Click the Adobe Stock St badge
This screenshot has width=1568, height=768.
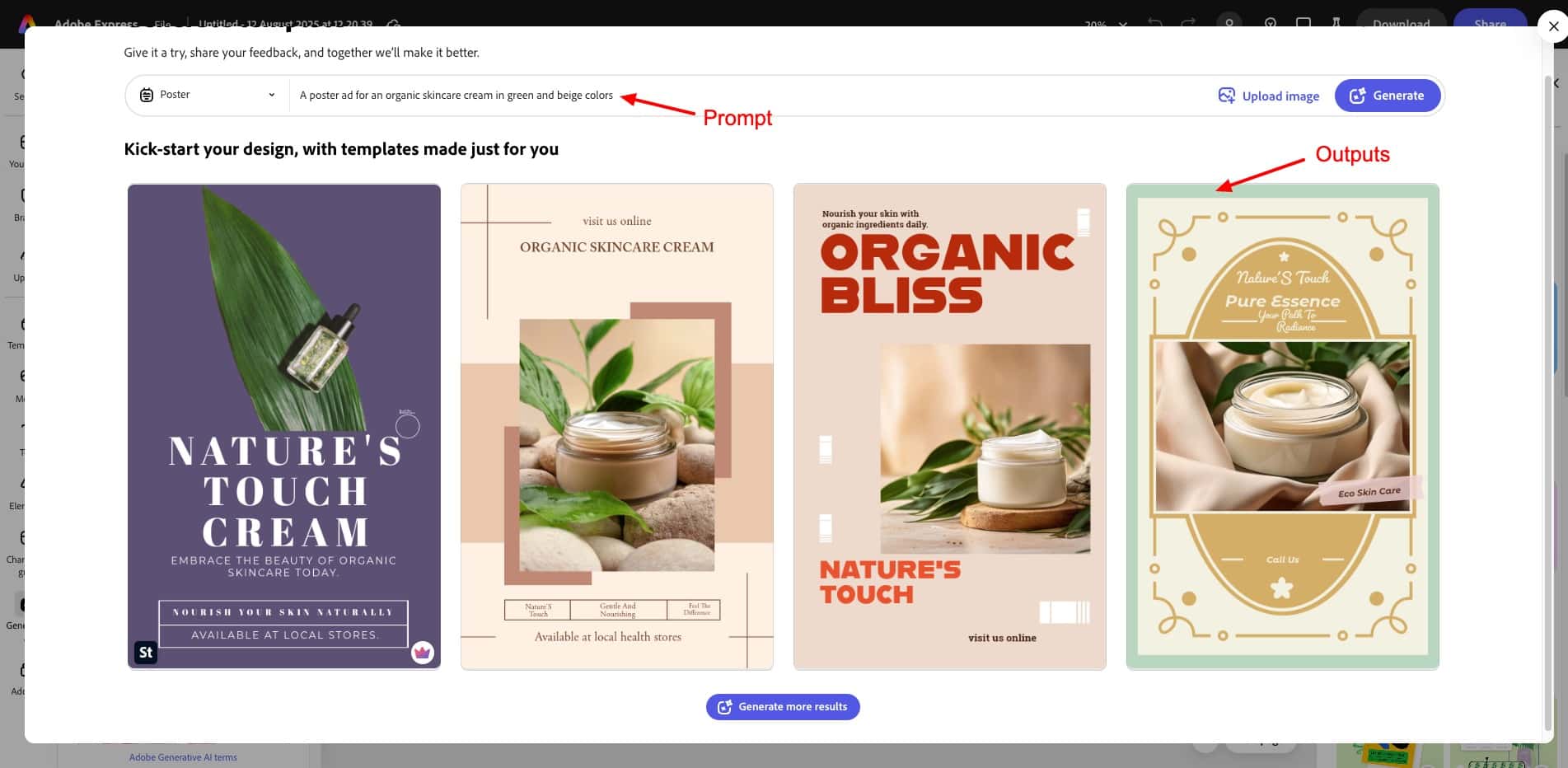[x=146, y=653]
